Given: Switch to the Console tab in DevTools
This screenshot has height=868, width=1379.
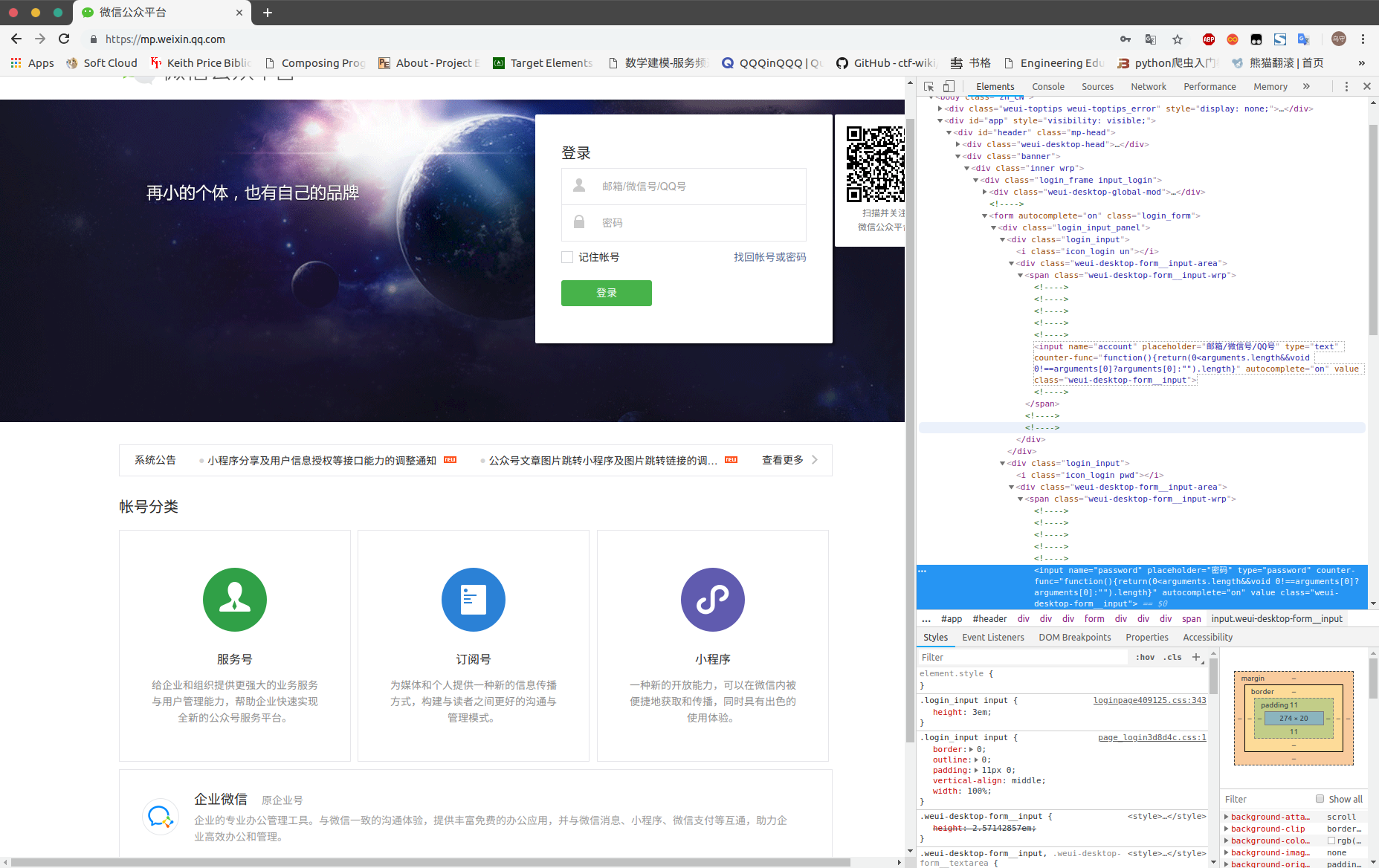Looking at the screenshot, I should coord(1047,87).
